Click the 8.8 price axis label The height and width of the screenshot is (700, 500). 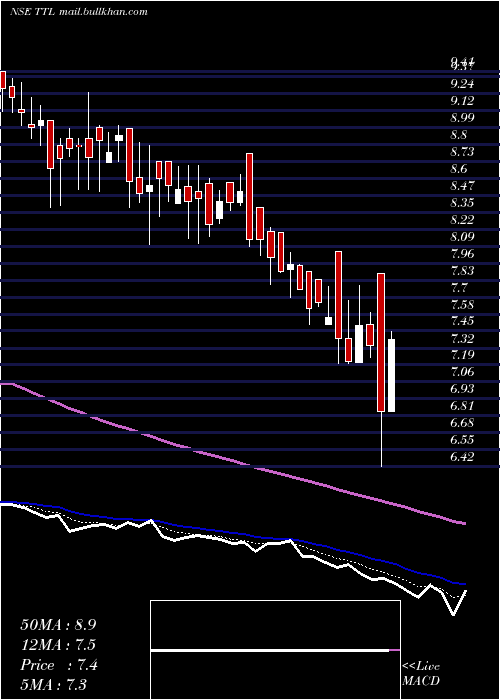coord(459,135)
